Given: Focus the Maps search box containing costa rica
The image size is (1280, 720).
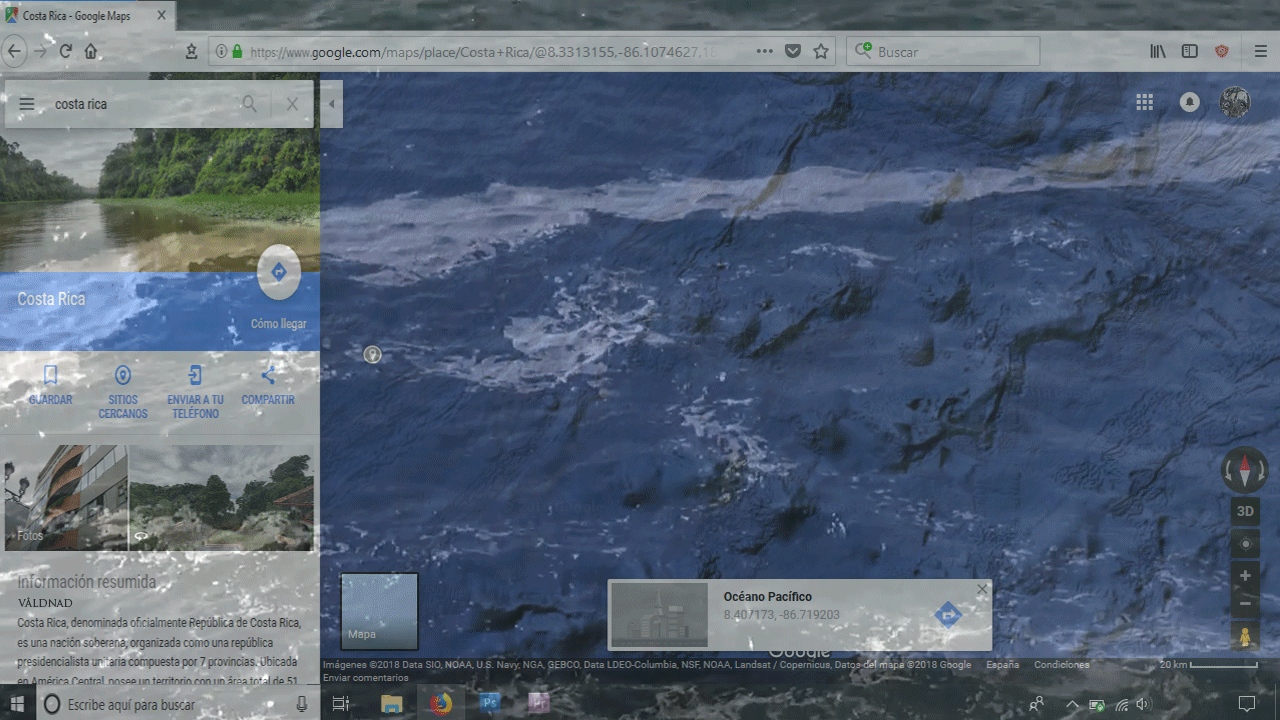Looking at the screenshot, I should [140, 104].
